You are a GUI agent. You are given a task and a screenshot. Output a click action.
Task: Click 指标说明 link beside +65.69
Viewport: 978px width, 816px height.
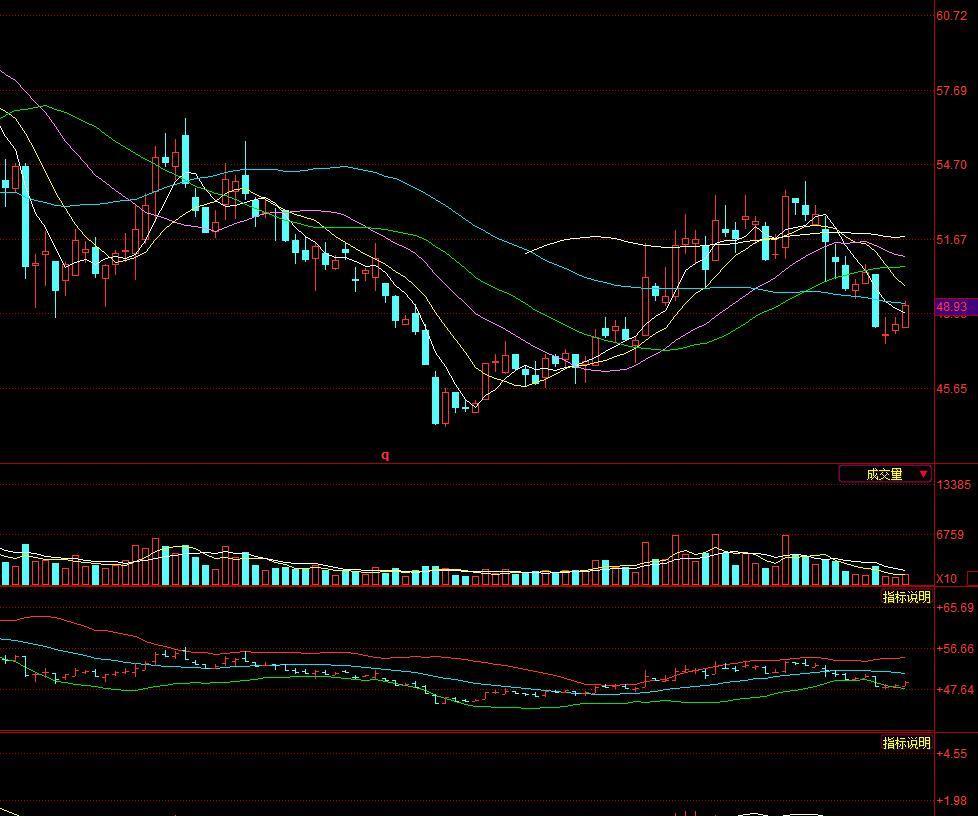pyautogui.click(x=906, y=597)
